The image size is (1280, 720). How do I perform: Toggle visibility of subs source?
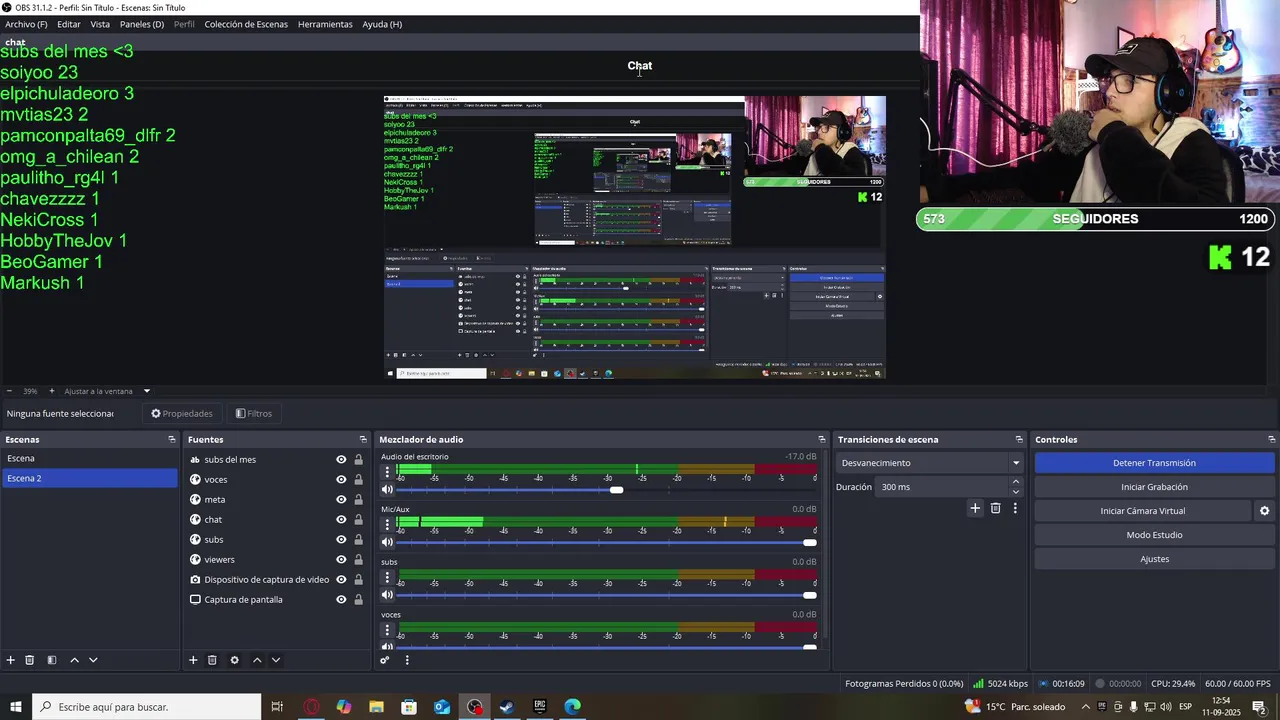[341, 540]
